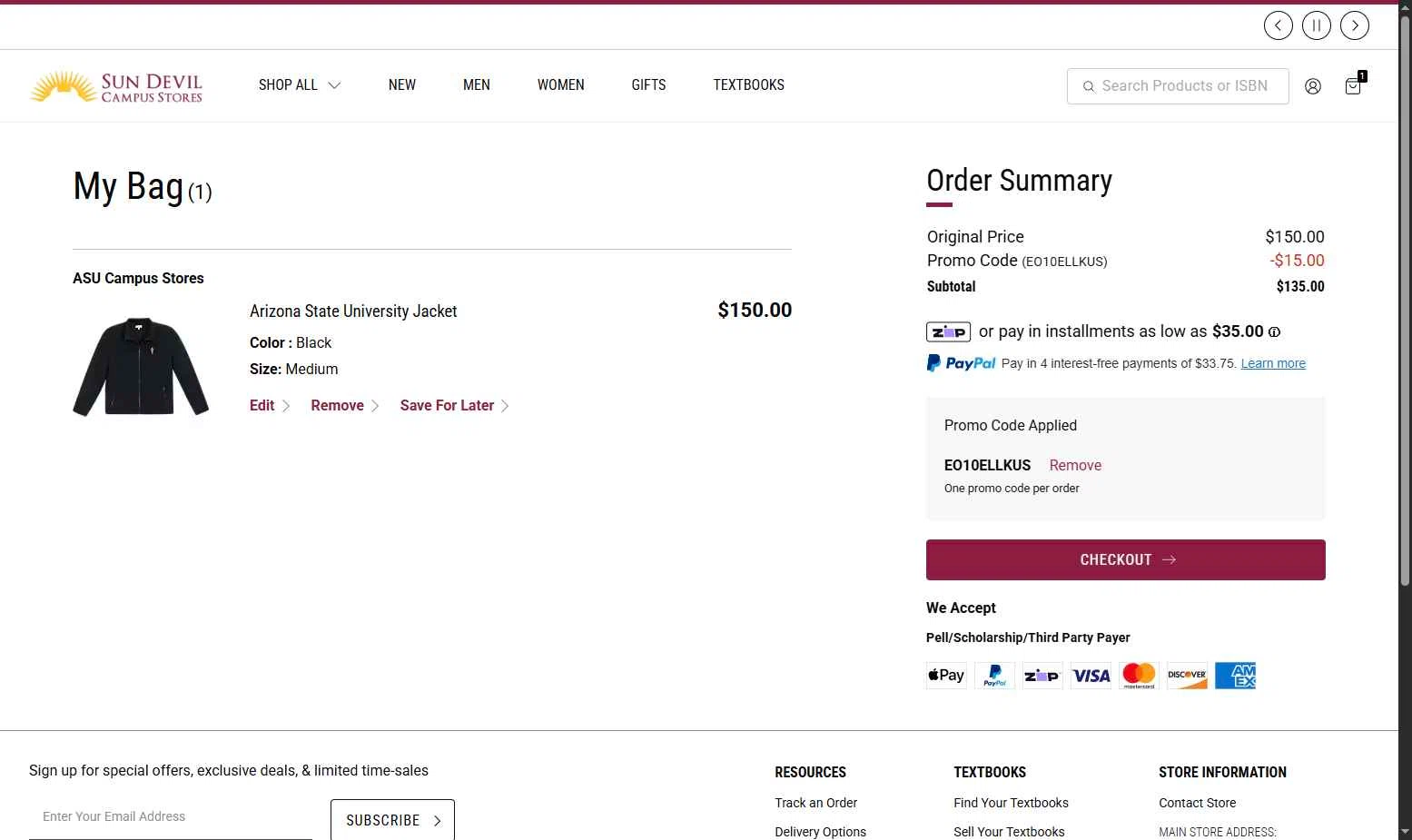
Task: Open Arizona State University Jacket product title
Action: click(353, 311)
